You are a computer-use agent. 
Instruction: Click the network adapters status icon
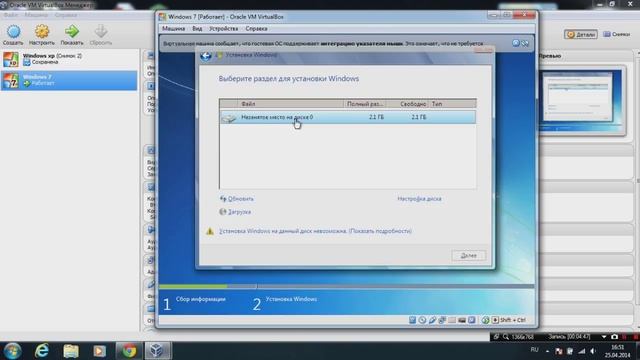pyautogui.click(x=442, y=320)
